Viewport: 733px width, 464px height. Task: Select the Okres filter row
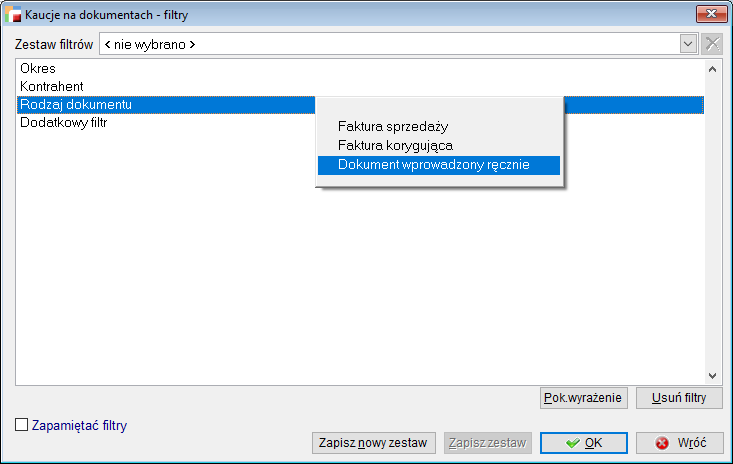(38, 69)
